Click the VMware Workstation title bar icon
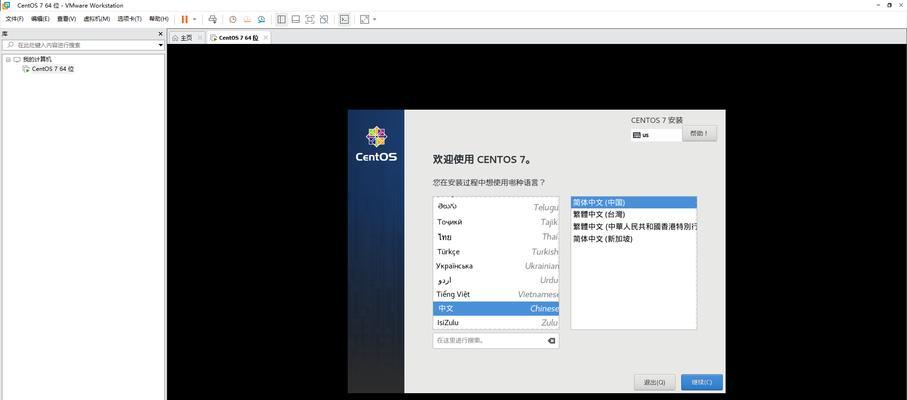This screenshot has width=907, height=400. pos(6,5)
